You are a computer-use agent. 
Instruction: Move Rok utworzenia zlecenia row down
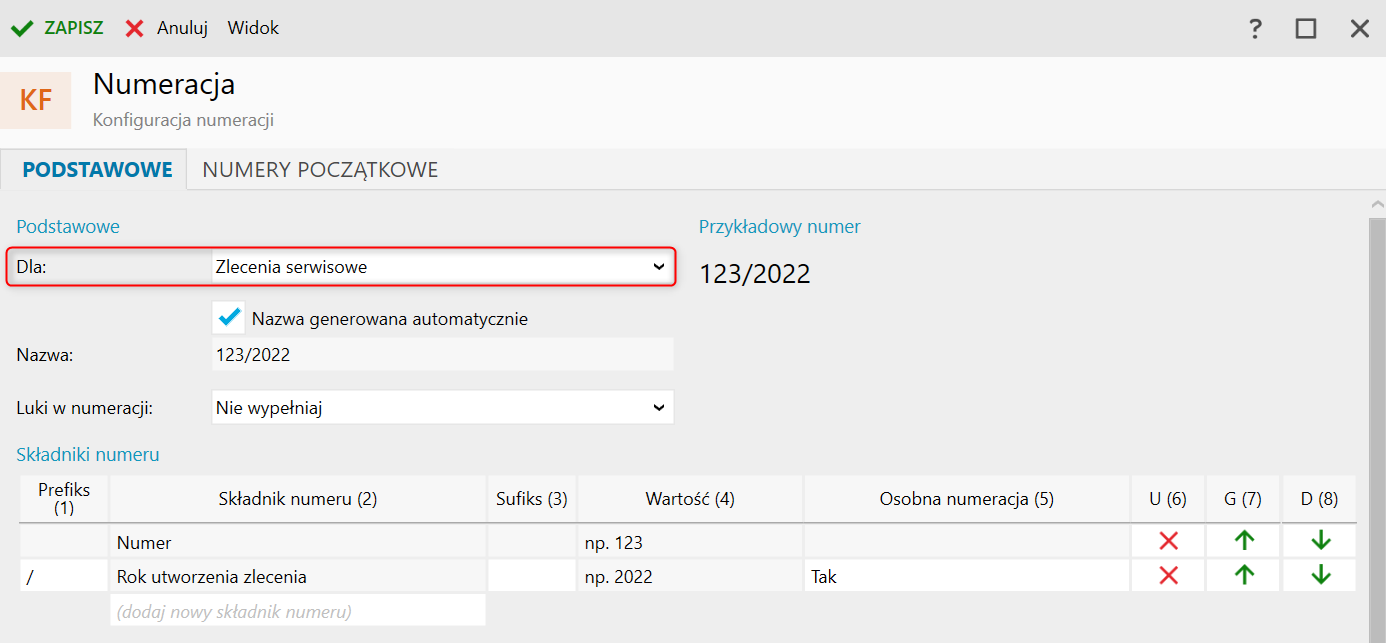click(x=1320, y=576)
